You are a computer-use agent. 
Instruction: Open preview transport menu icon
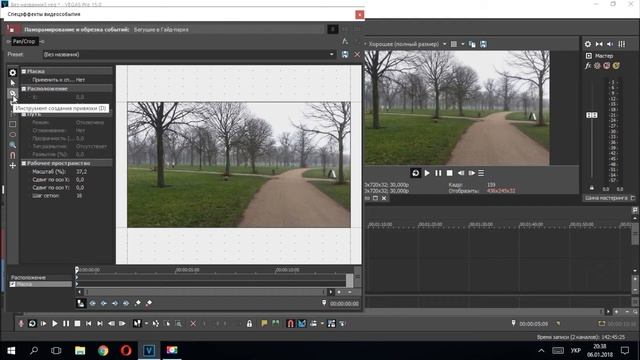click(481, 173)
